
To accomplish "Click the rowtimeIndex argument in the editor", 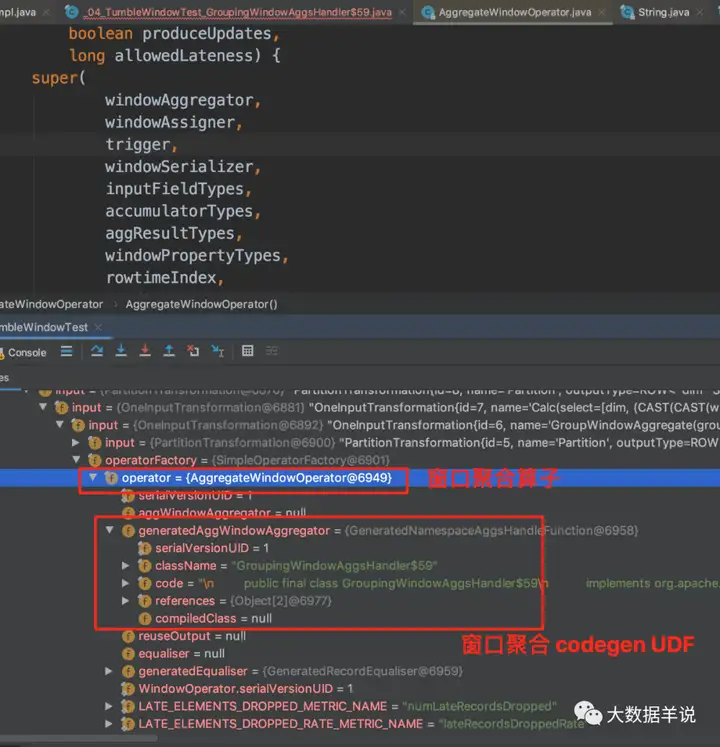I will [161, 278].
